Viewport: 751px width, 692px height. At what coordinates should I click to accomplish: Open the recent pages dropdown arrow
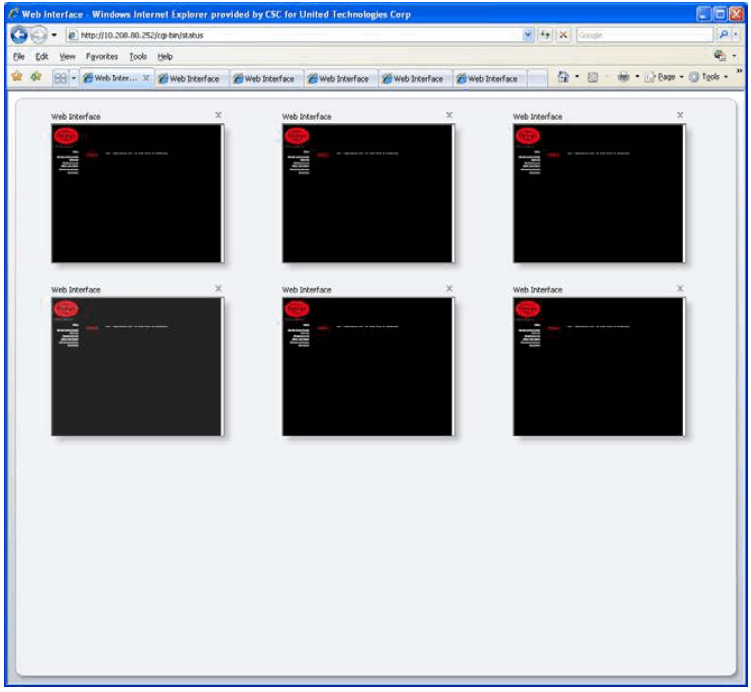tap(54, 35)
